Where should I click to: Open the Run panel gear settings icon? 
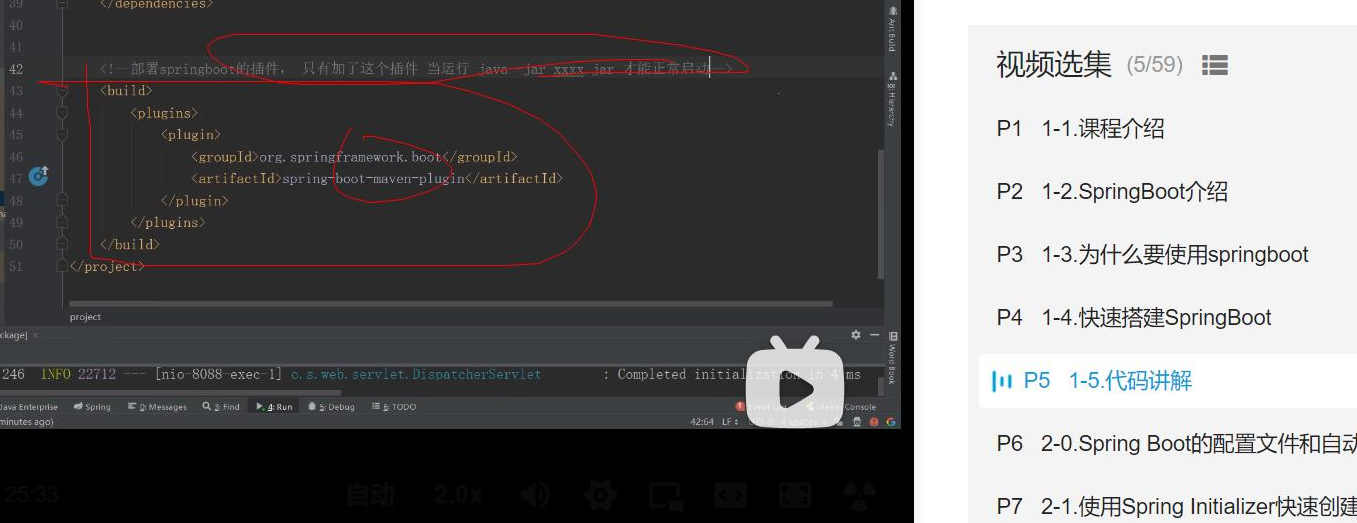pyautogui.click(x=856, y=335)
